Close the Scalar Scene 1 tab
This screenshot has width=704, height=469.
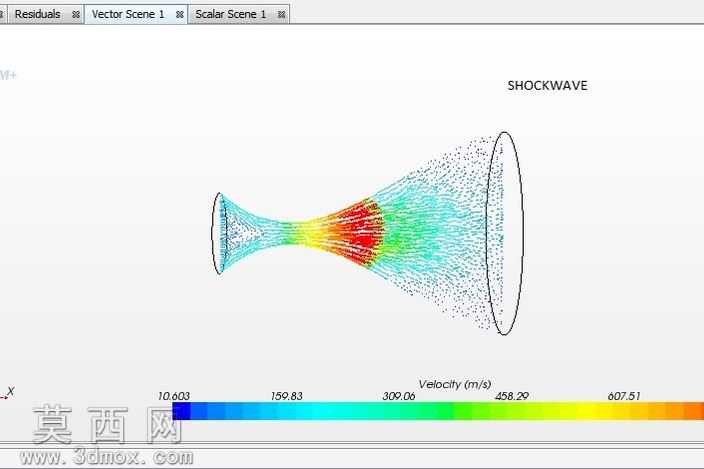282,15
